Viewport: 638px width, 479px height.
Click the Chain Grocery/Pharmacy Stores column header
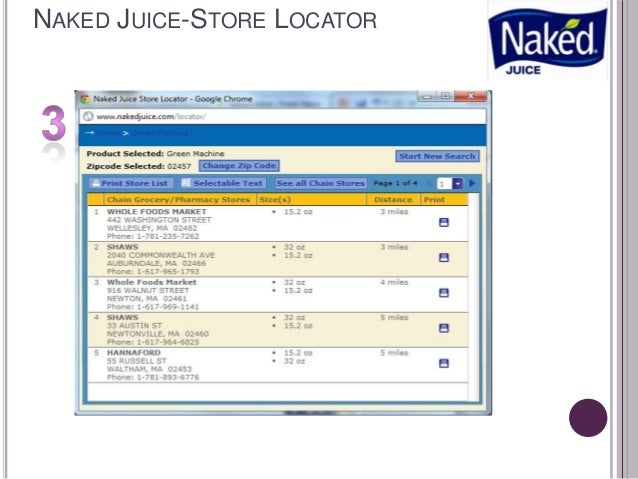click(178, 199)
